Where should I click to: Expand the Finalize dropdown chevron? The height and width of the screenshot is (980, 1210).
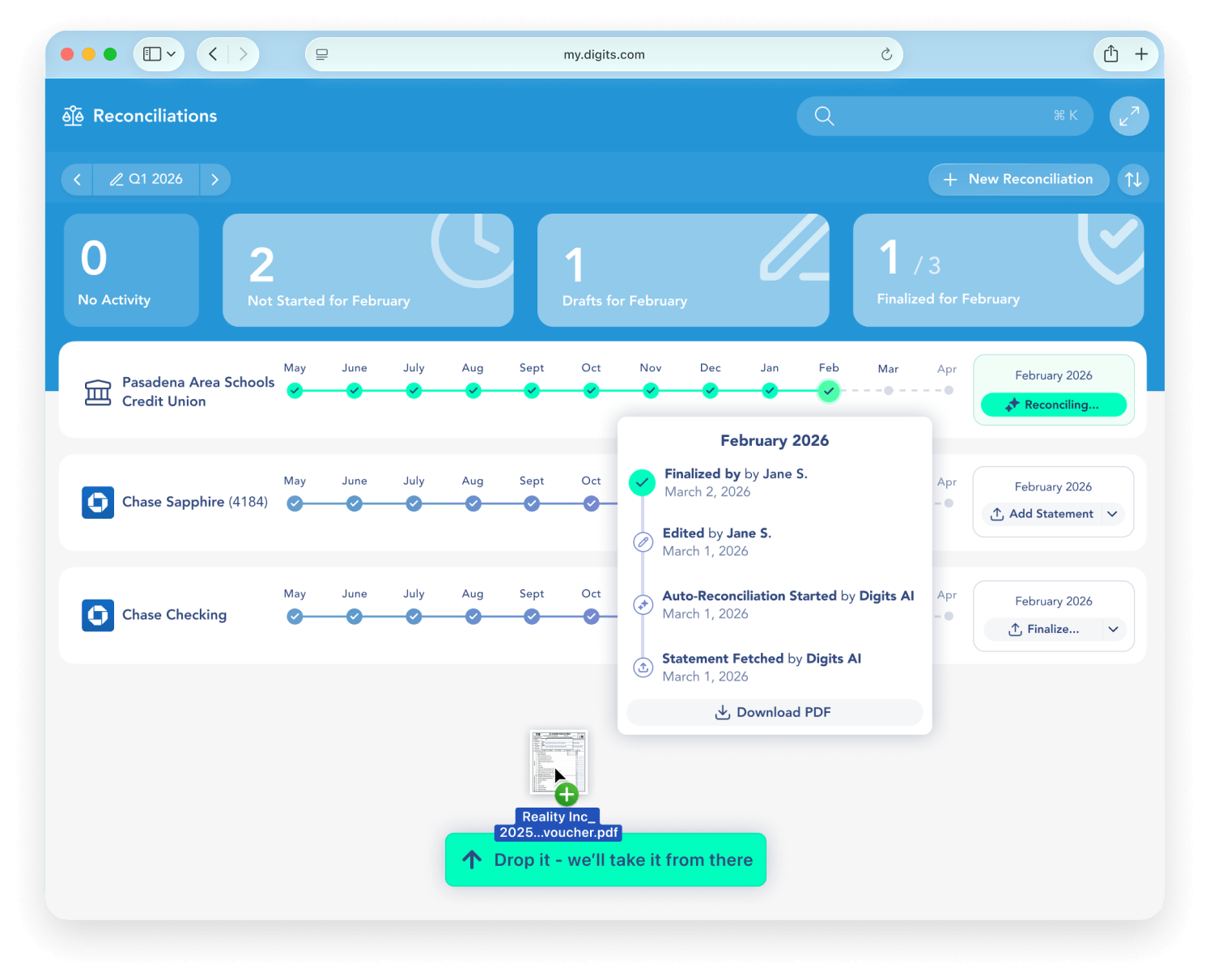point(1114,630)
